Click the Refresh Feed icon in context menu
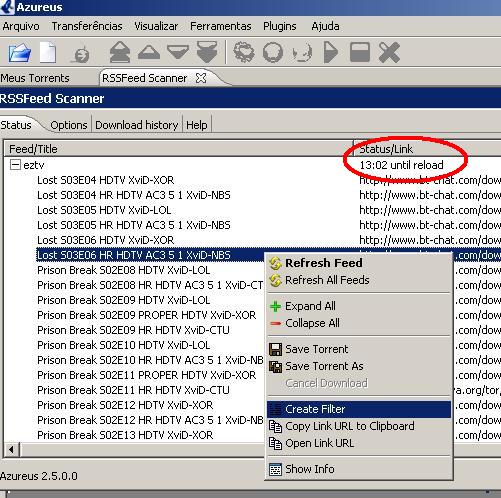Viewport: 501px width, 498px height. click(x=276, y=263)
